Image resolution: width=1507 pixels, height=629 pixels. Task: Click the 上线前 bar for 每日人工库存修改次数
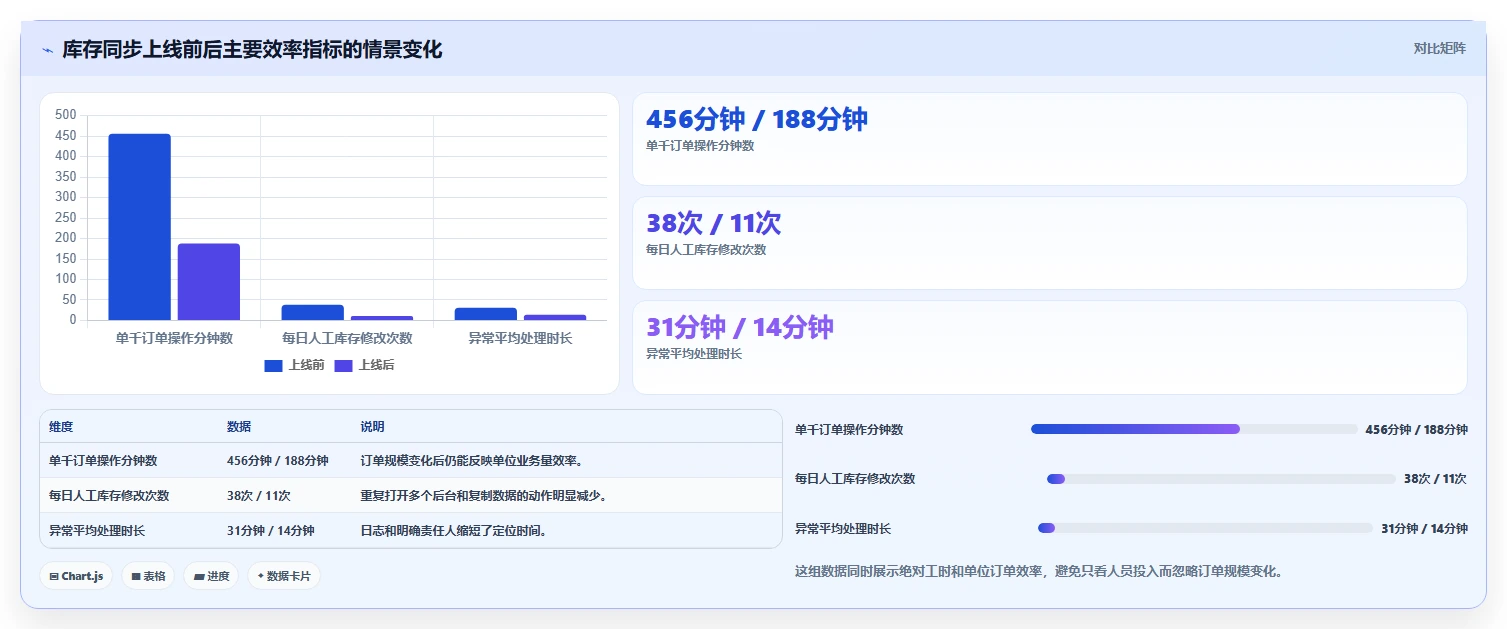(312, 313)
